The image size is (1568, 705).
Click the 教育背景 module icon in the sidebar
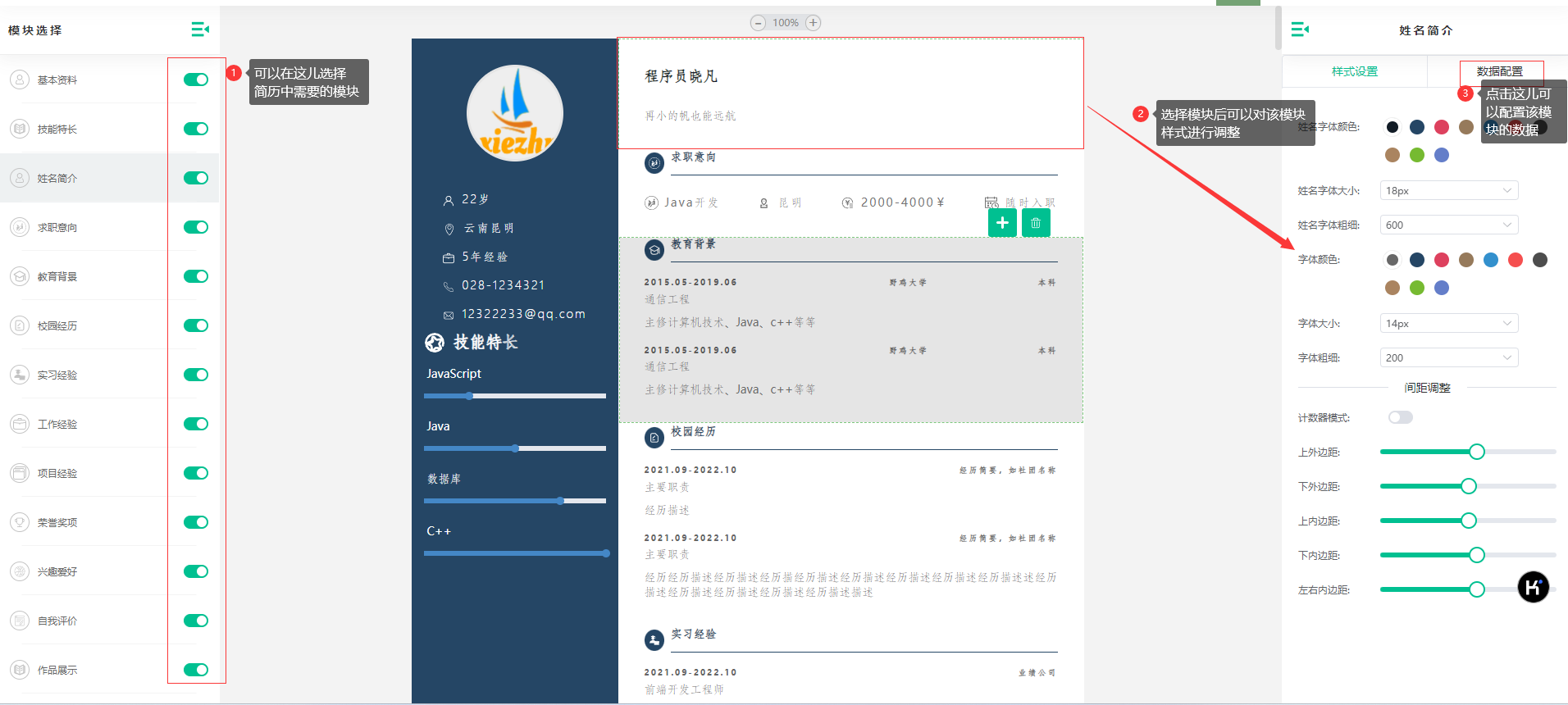click(x=20, y=276)
